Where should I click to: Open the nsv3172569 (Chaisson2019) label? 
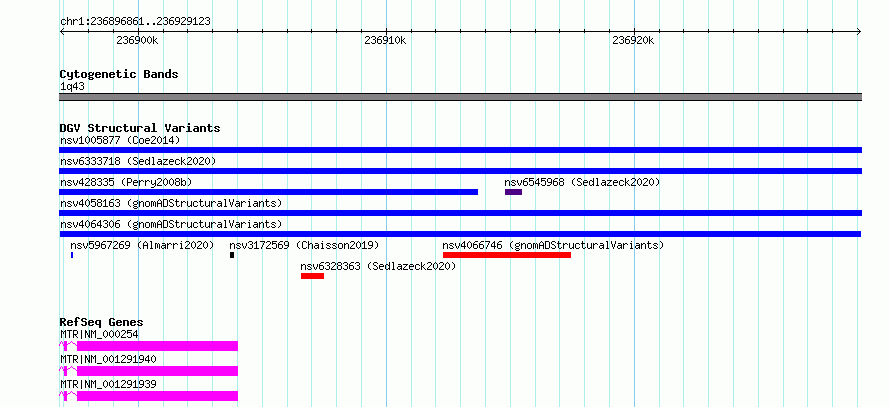point(304,245)
